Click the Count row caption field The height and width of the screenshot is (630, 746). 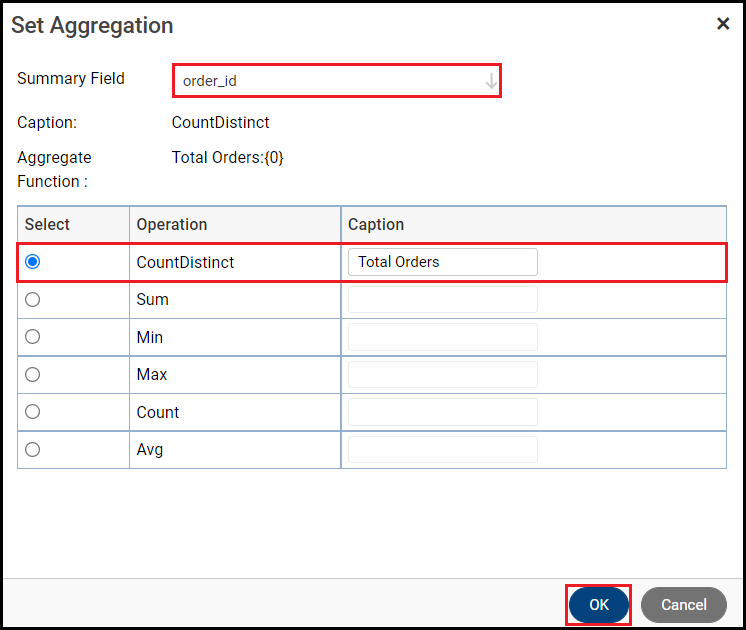click(442, 412)
